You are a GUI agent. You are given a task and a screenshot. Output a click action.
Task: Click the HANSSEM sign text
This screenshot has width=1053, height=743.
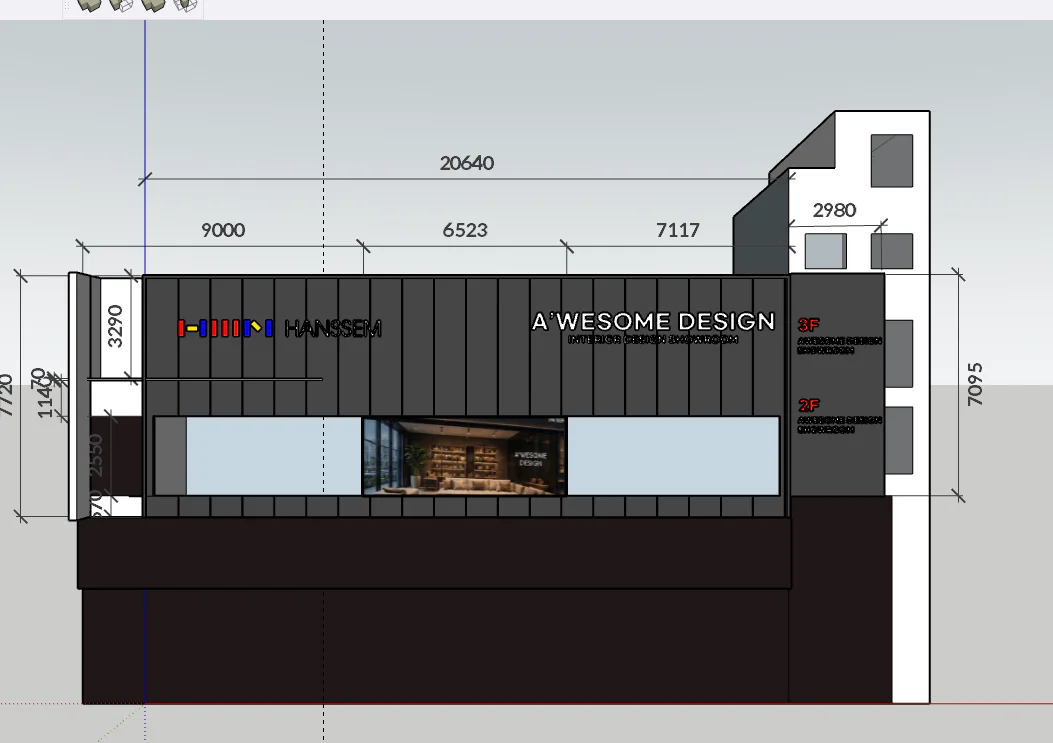tap(333, 329)
